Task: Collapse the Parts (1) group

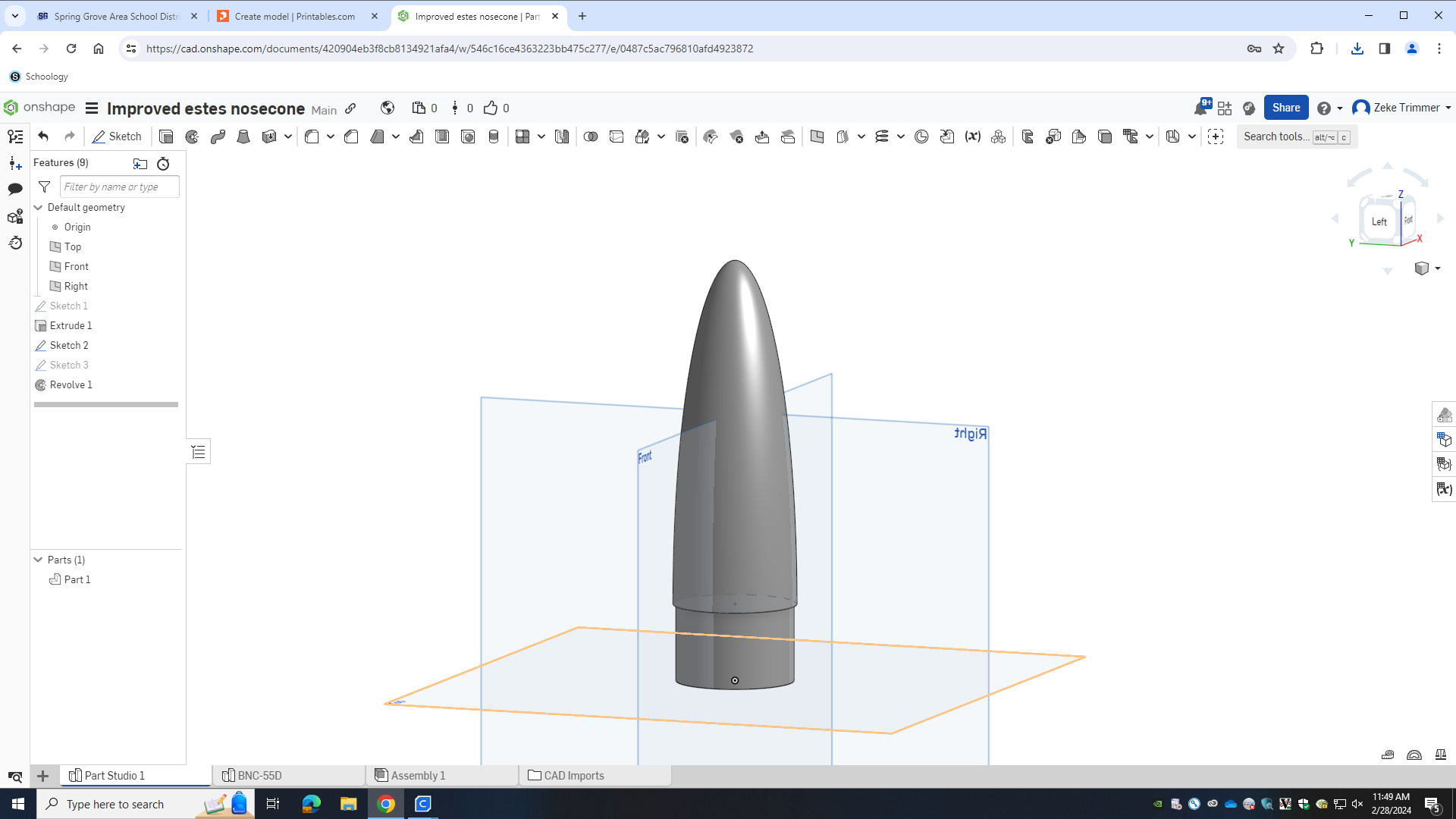Action: tap(38, 560)
